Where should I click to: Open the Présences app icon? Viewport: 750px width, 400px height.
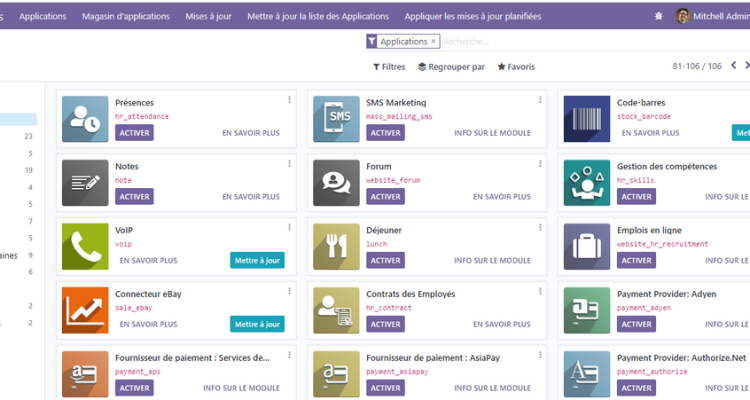[85, 119]
